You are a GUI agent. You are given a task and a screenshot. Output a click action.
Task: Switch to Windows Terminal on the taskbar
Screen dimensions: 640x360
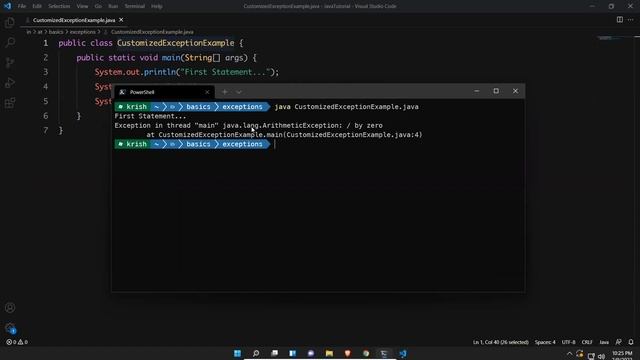(384, 353)
